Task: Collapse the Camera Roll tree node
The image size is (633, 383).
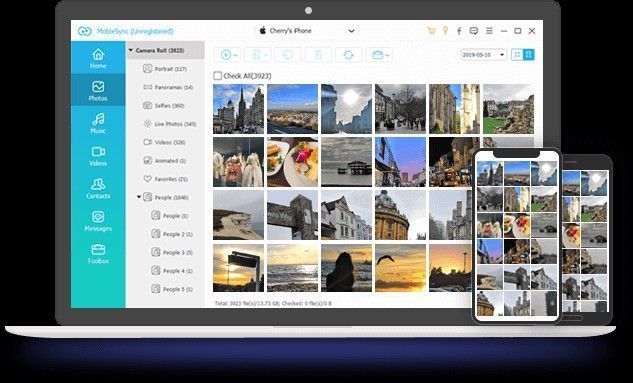Action: (x=131, y=50)
